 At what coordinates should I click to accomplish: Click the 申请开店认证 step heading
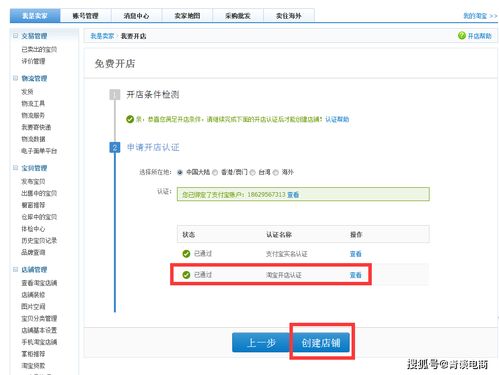click(x=153, y=147)
